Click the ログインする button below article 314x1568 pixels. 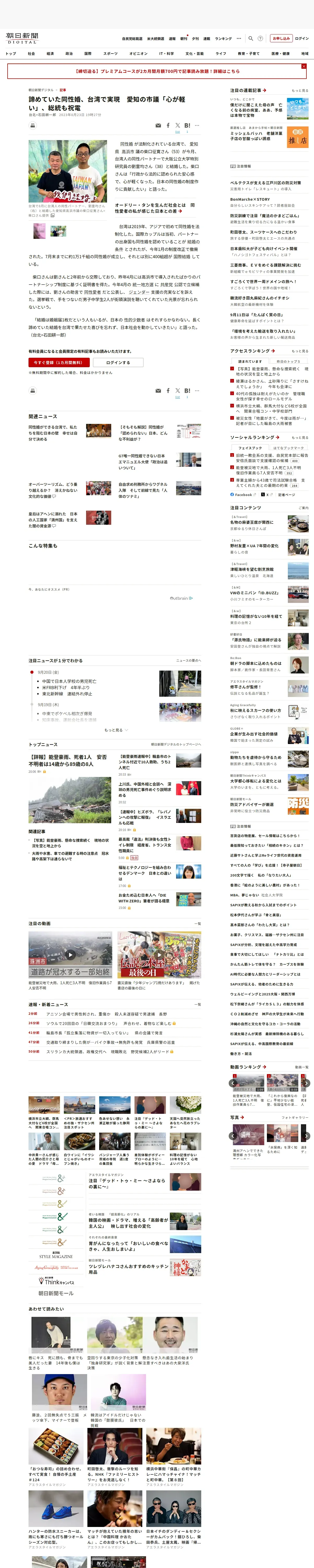(118, 362)
